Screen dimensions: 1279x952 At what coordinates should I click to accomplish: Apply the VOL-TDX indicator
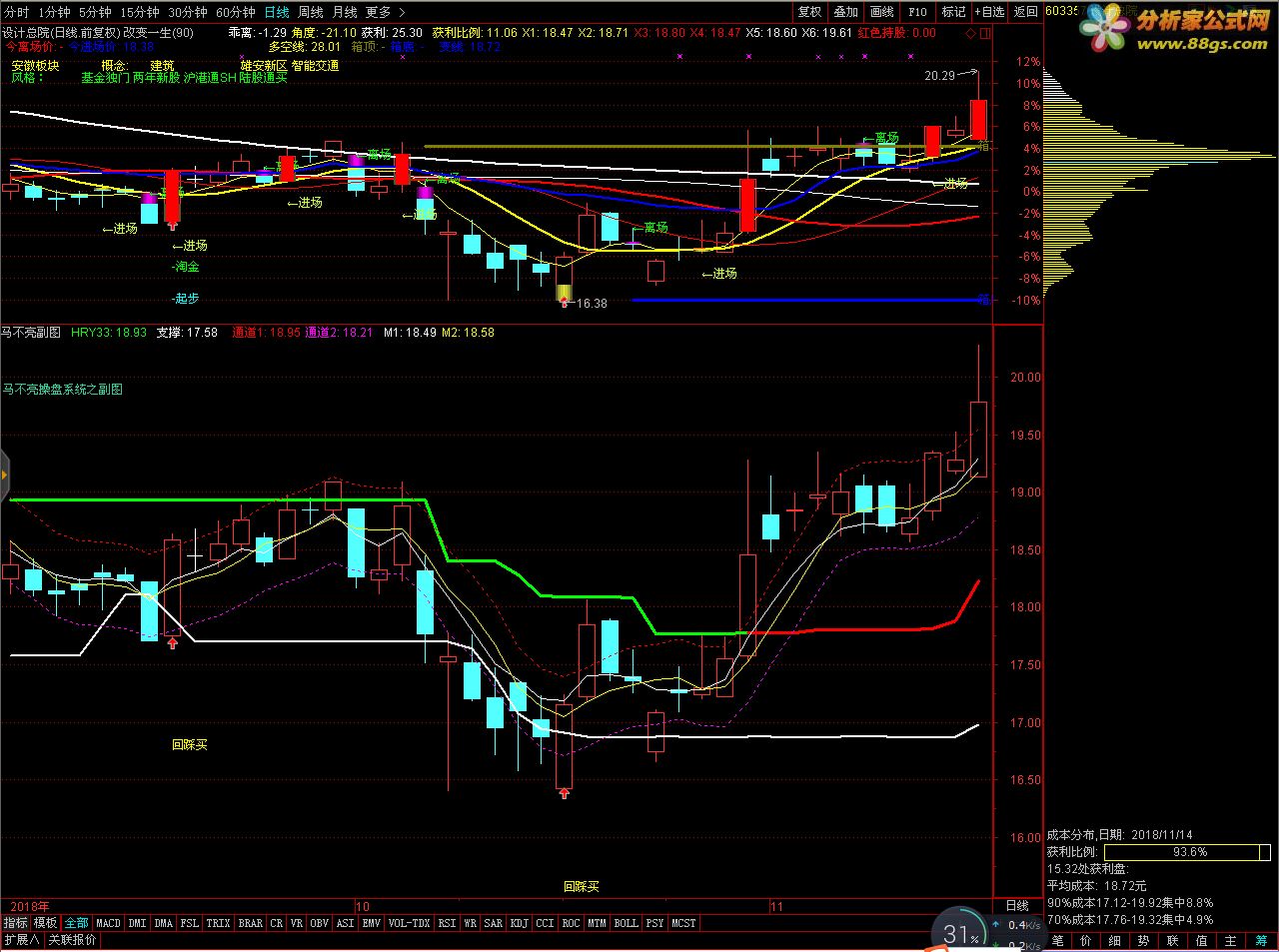(x=410, y=923)
